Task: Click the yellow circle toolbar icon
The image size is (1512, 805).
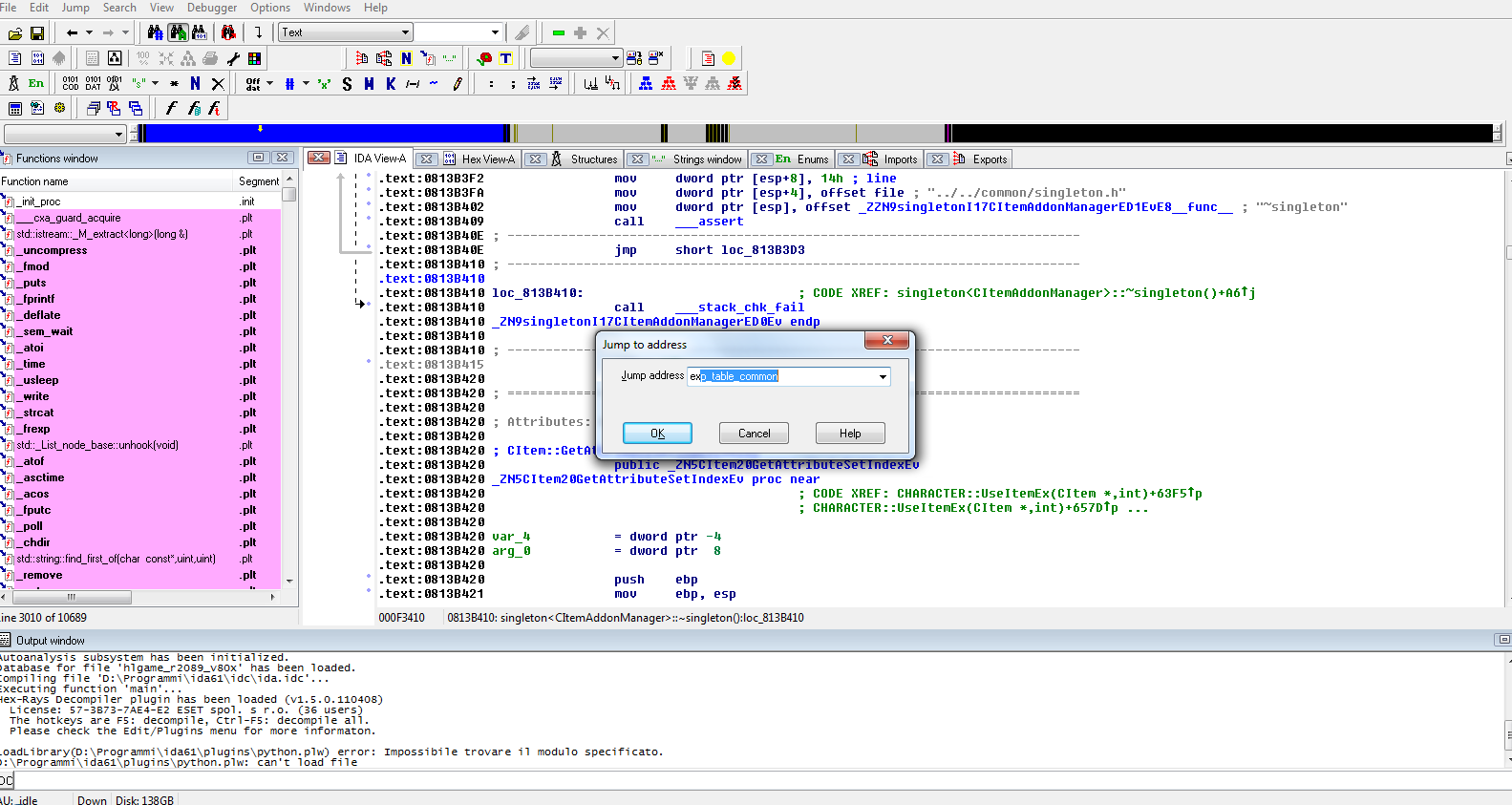Action: pos(729,59)
